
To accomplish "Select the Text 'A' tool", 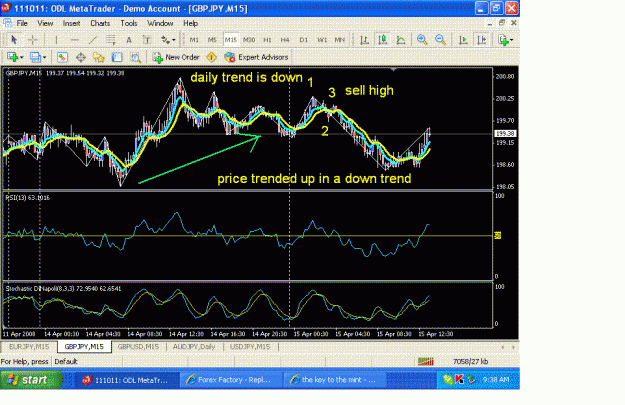I will [129, 40].
